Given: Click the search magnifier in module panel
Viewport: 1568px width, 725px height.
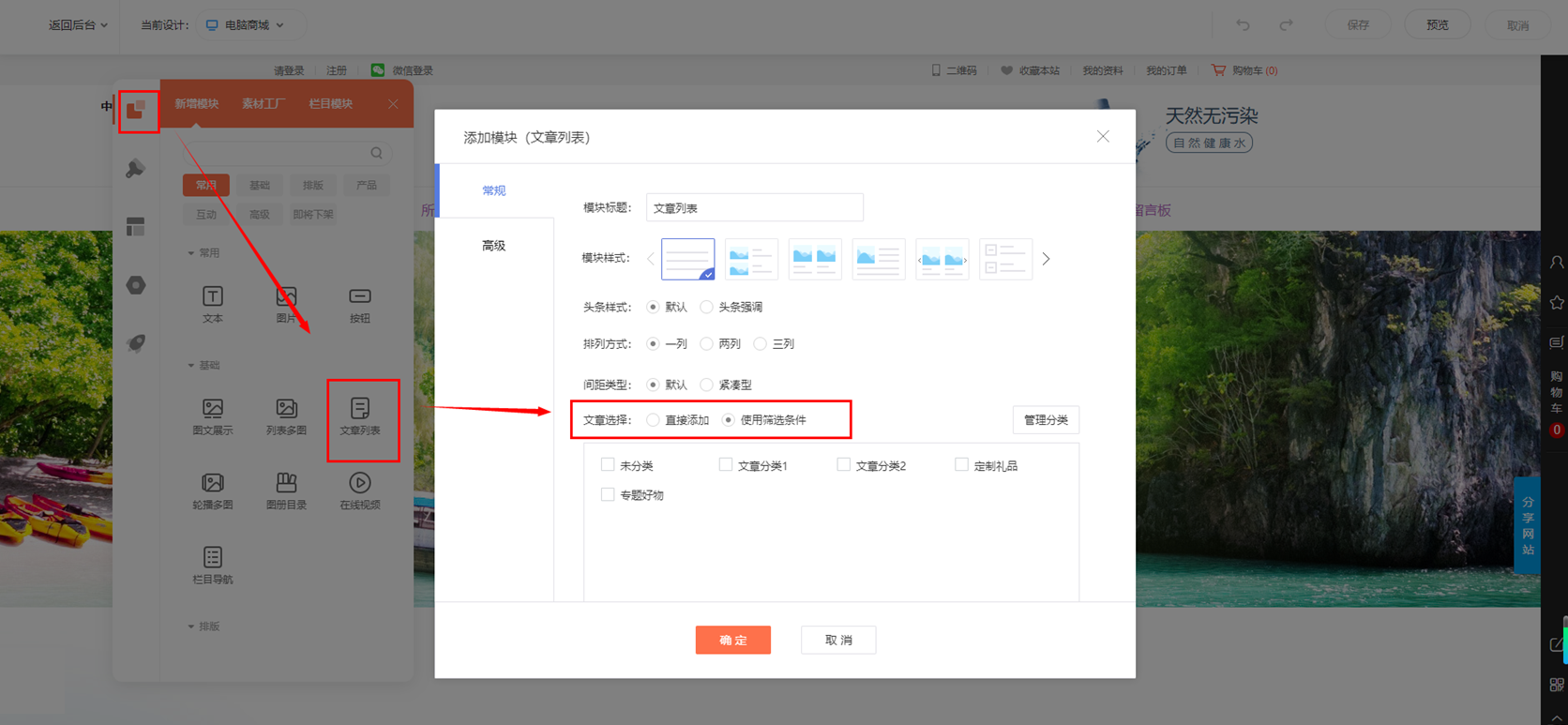Looking at the screenshot, I should (376, 153).
